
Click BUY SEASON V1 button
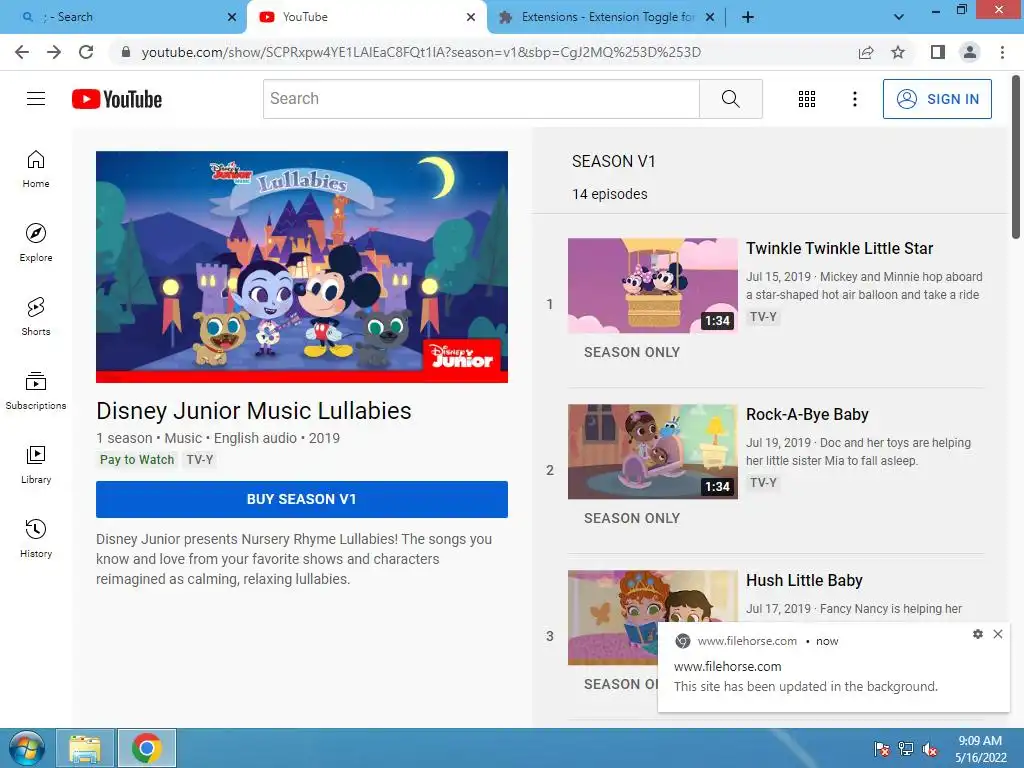[302, 499]
